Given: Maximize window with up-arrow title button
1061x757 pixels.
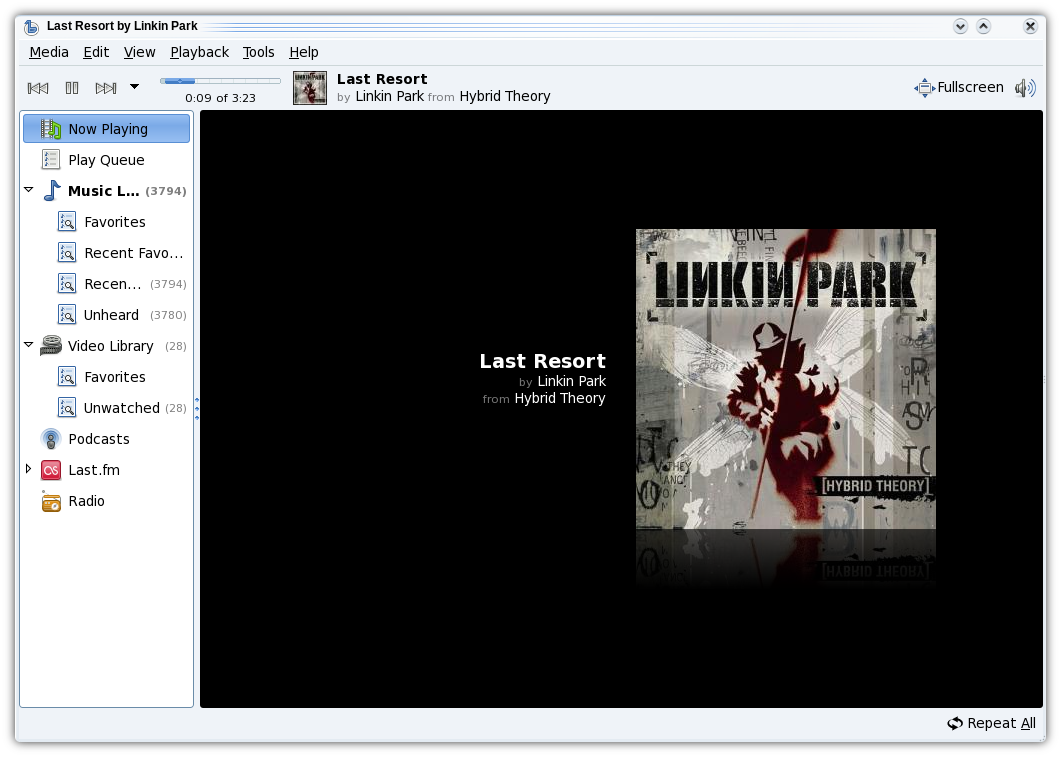Looking at the screenshot, I should tap(983, 26).
